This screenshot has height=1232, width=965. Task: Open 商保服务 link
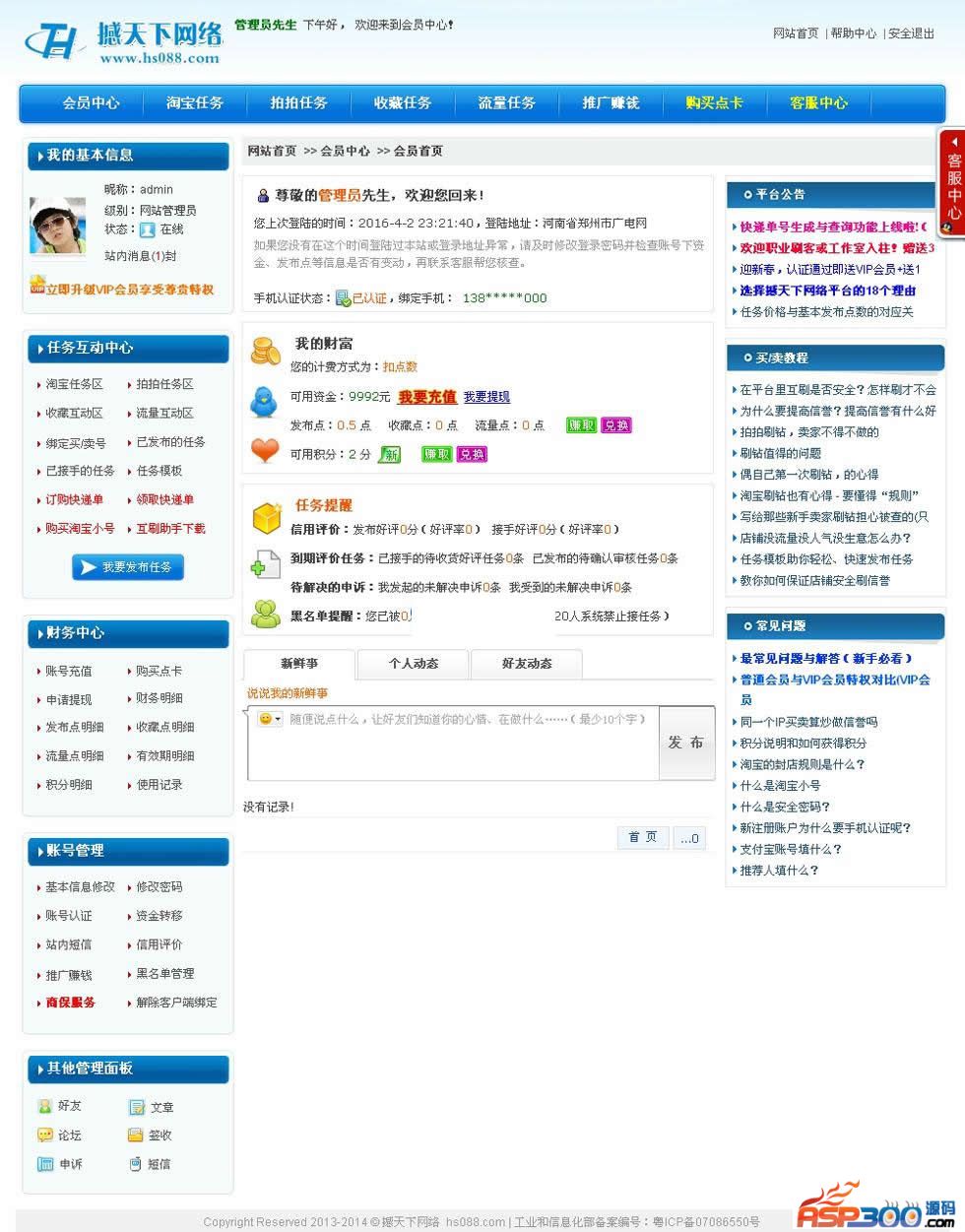point(71,1002)
